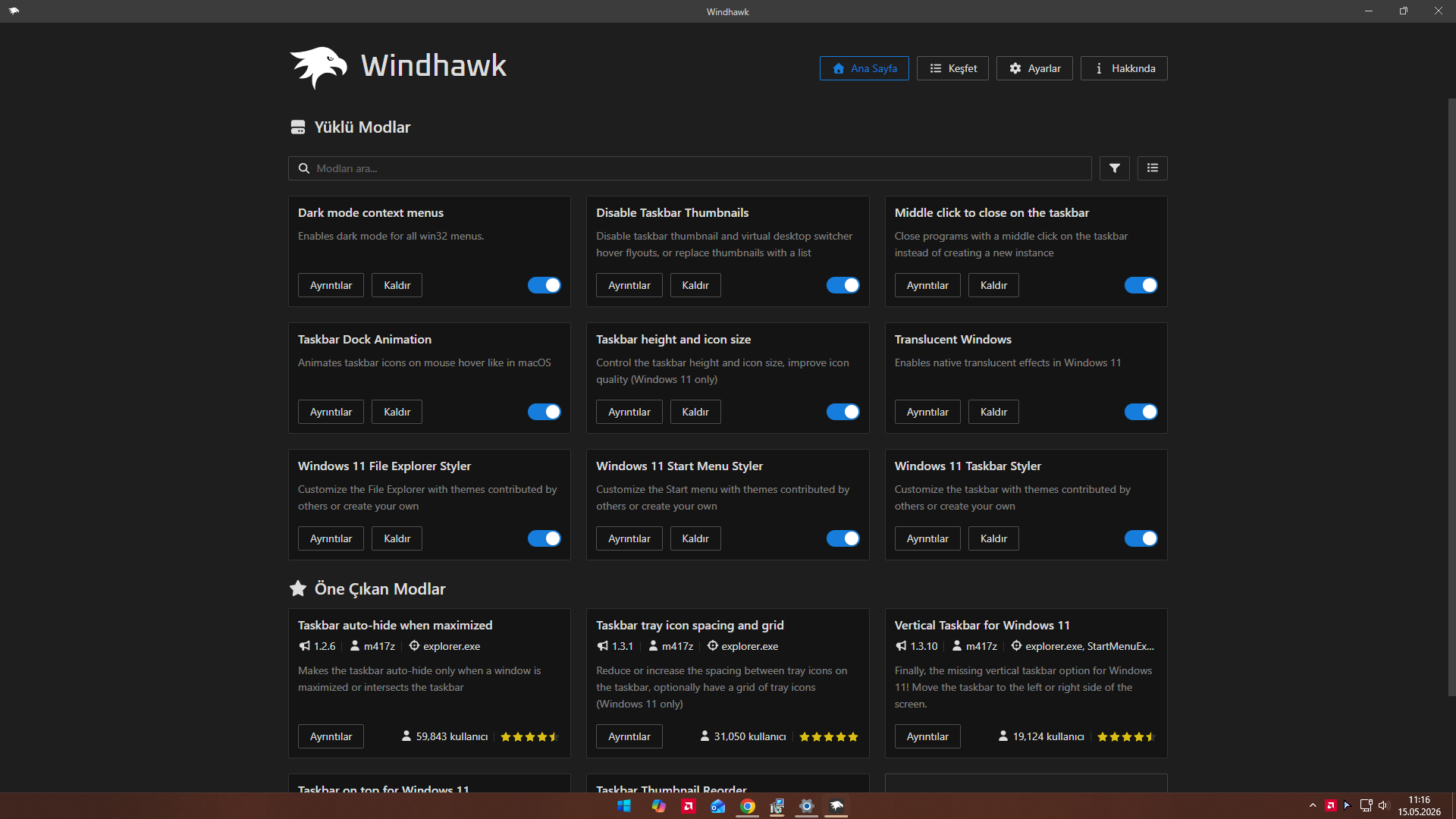Open AMD Software taskbar icon
Screen dimensions: 1456x819
click(689, 806)
